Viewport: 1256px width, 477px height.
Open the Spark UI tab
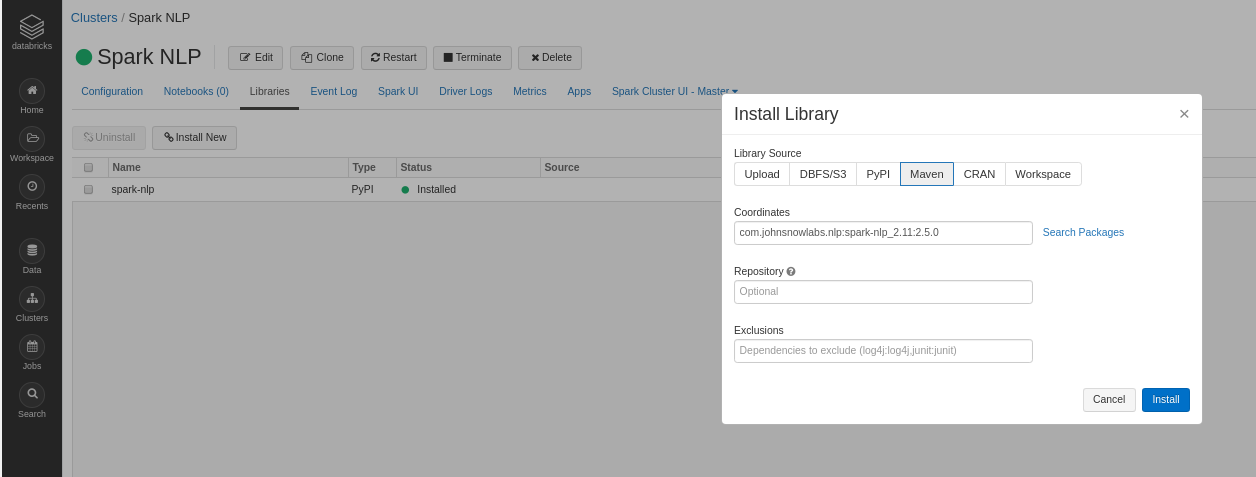pos(398,91)
